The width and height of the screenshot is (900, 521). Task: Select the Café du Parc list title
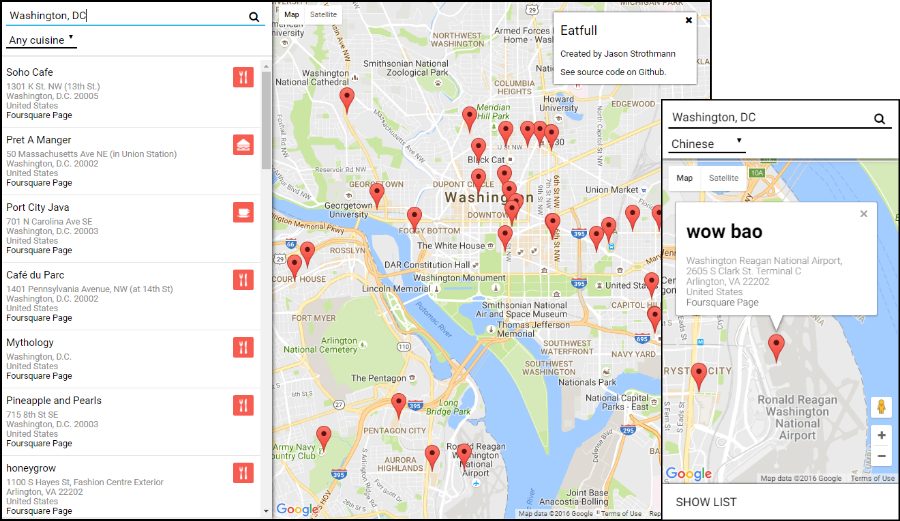[x=35, y=275]
